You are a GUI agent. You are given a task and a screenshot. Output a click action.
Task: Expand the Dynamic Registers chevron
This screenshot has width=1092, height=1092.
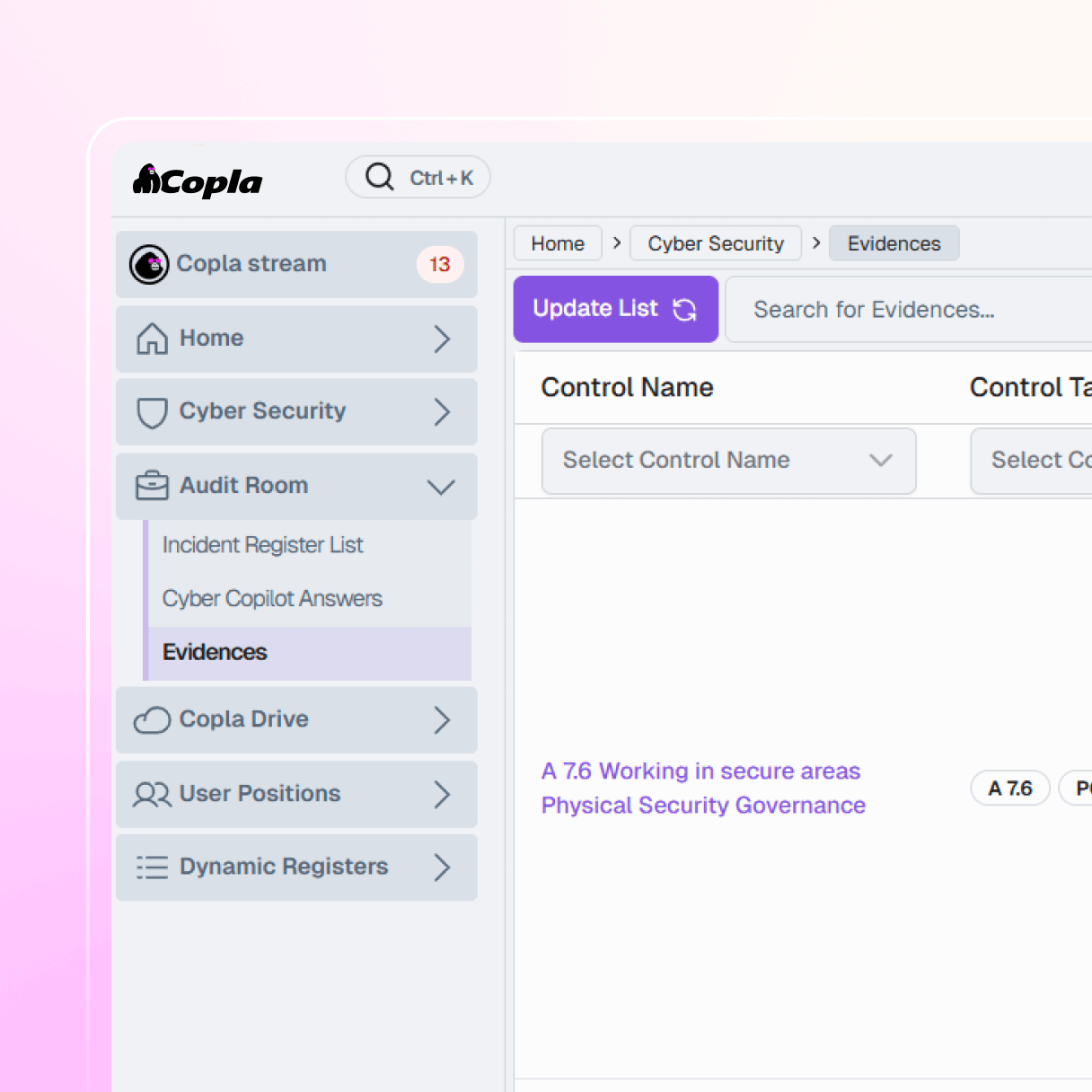click(x=442, y=867)
